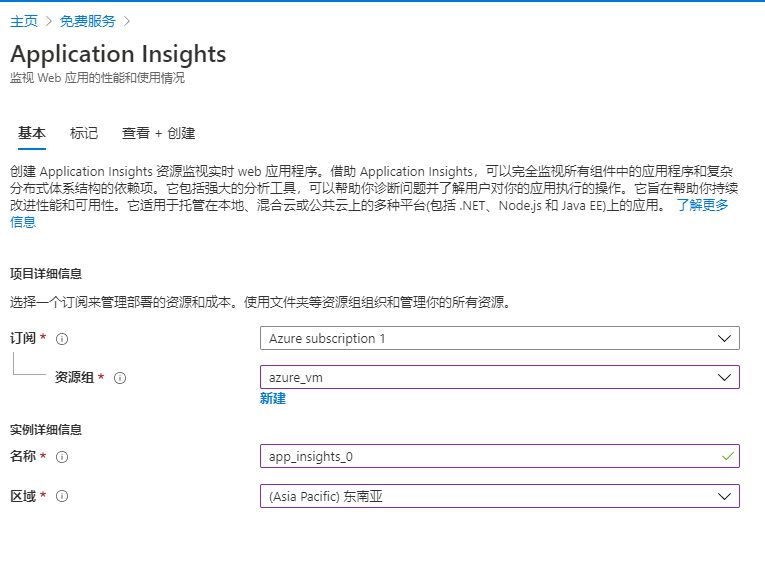Show info tooltip icon for 名称
The image size is (765, 563).
62,457
